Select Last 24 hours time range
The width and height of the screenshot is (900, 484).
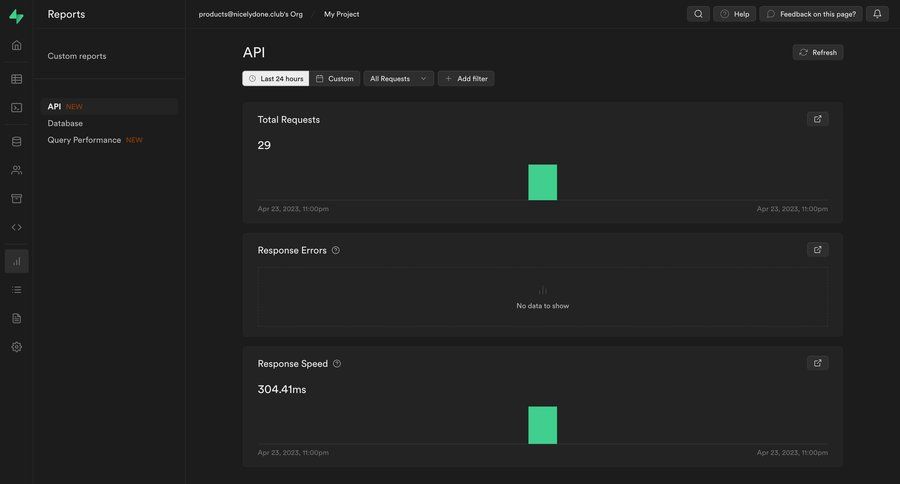click(276, 79)
